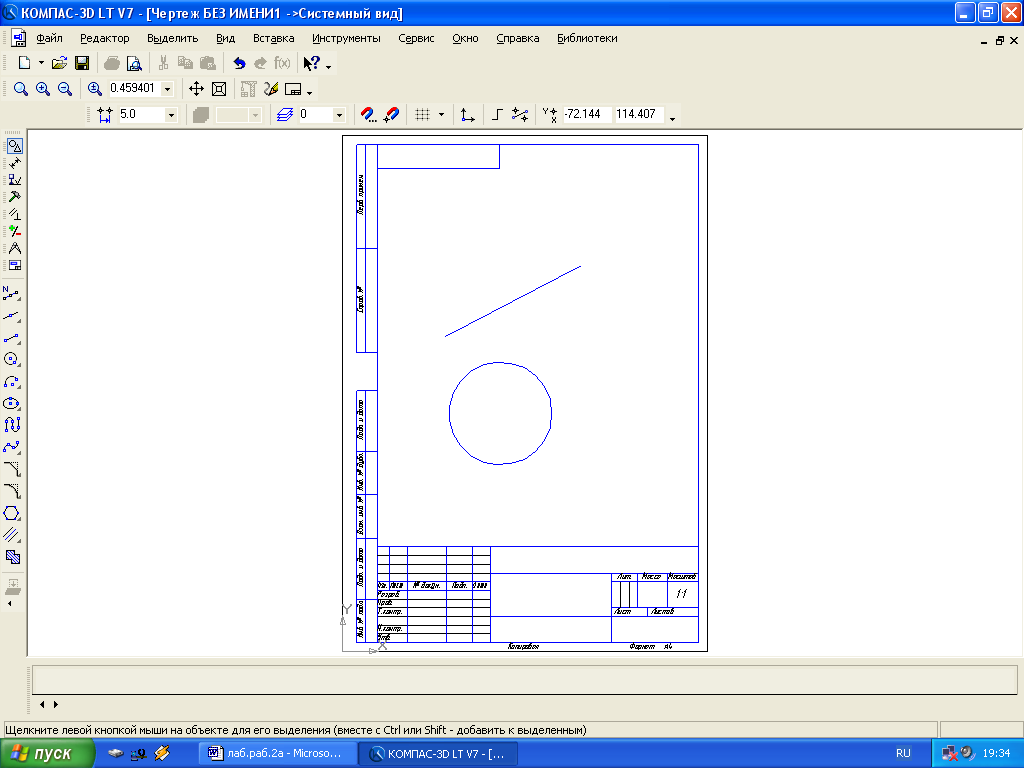Open an existing file
This screenshot has height=768, width=1024.
click(59, 63)
